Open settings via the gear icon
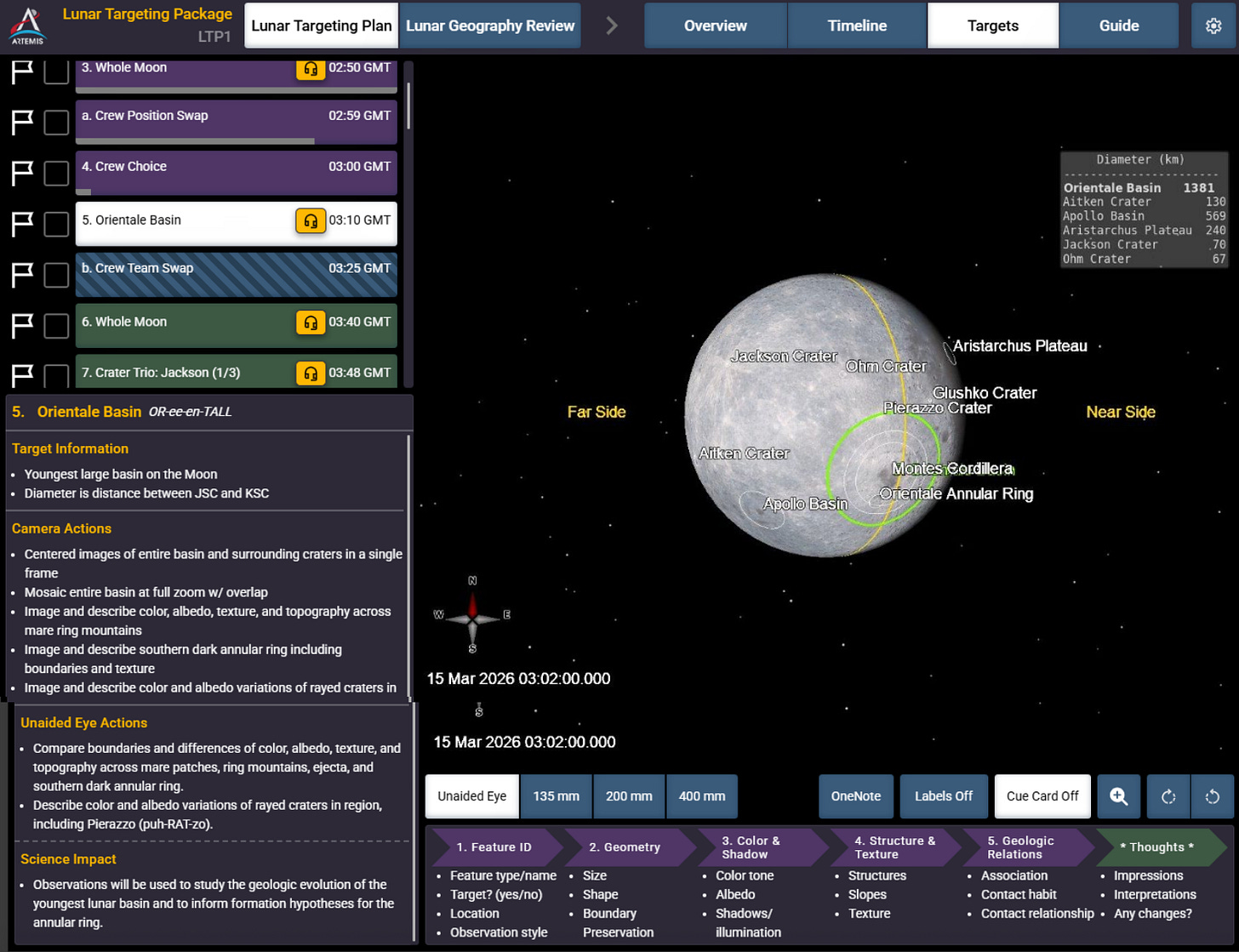1239x952 pixels. [x=1214, y=25]
